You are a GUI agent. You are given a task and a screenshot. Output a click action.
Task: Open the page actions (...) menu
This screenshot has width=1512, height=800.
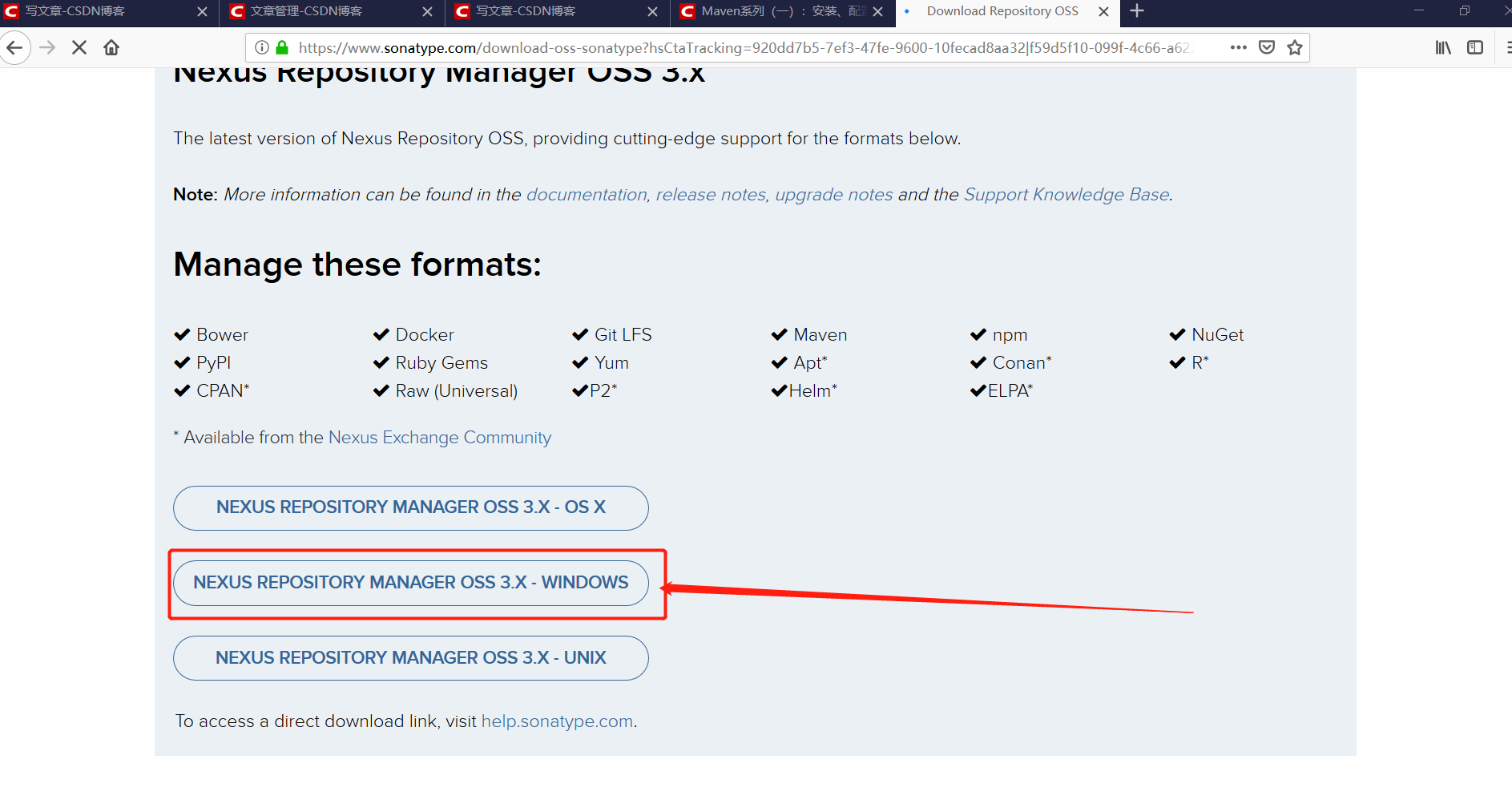[x=1238, y=47]
